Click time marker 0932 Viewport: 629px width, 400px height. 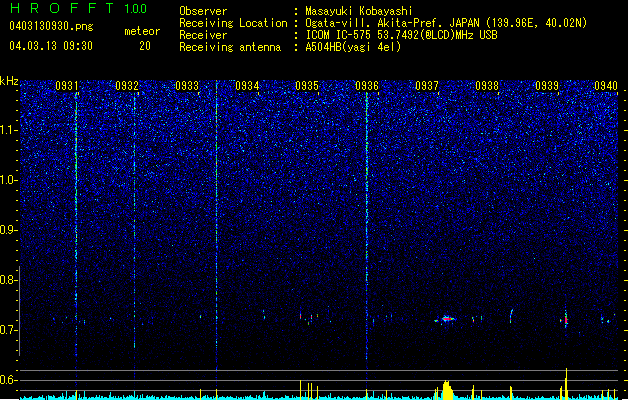tap(127, 86)
